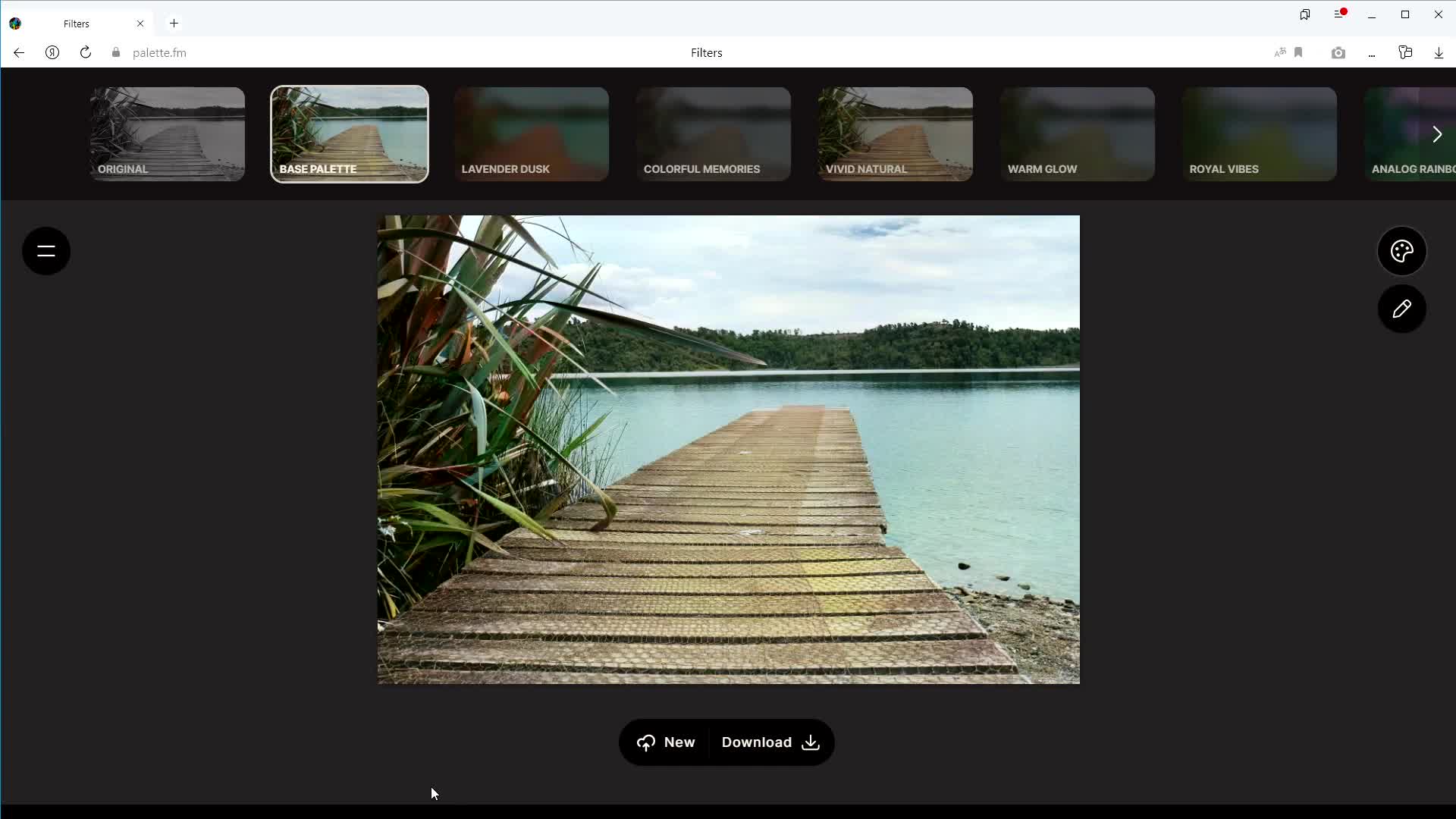Choose the Vivid Natural filter
Viewport: 1456px width, 819px height.
click(896, 134)
